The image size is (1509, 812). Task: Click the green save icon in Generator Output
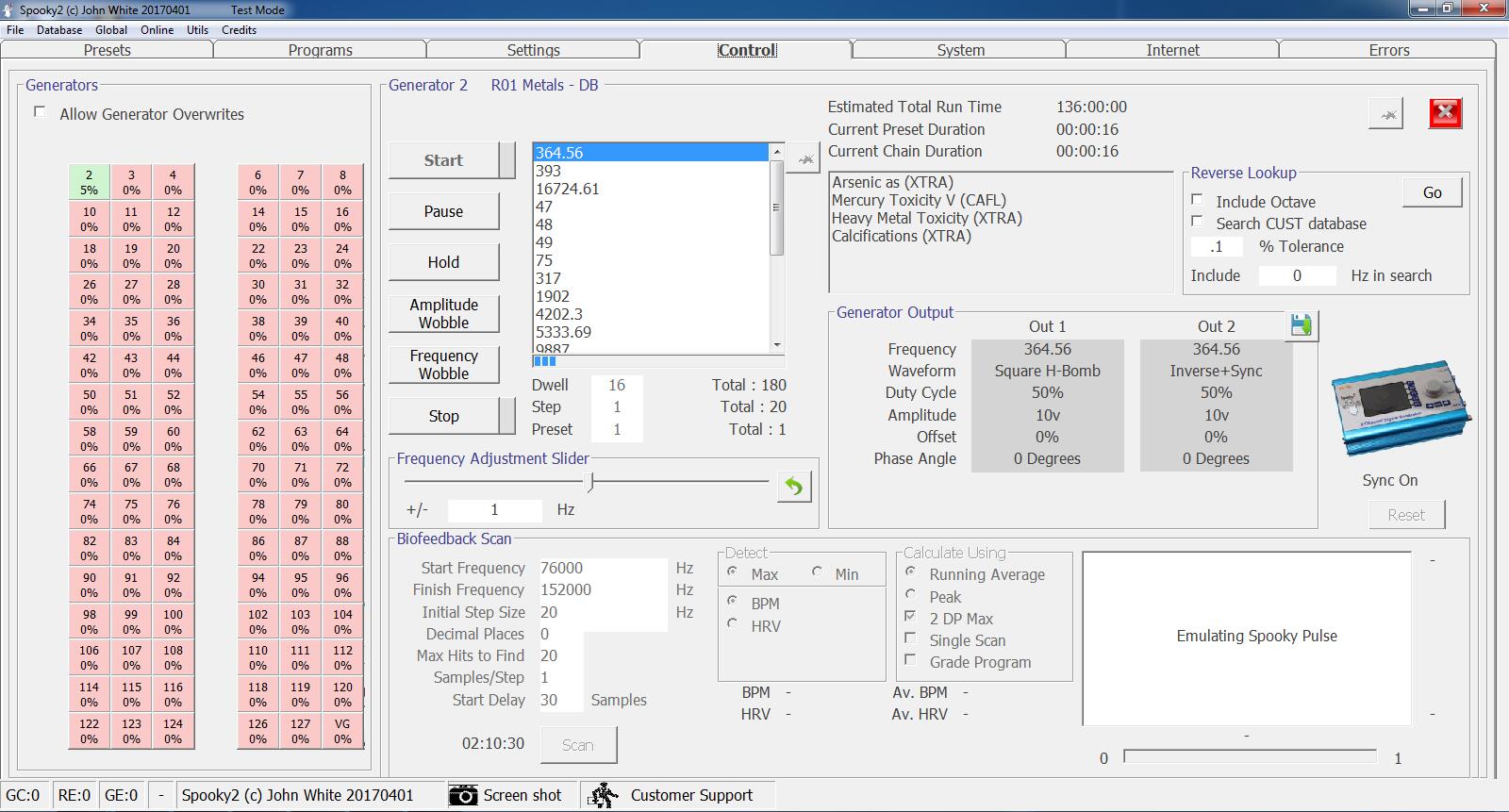tap(1302, 326)
